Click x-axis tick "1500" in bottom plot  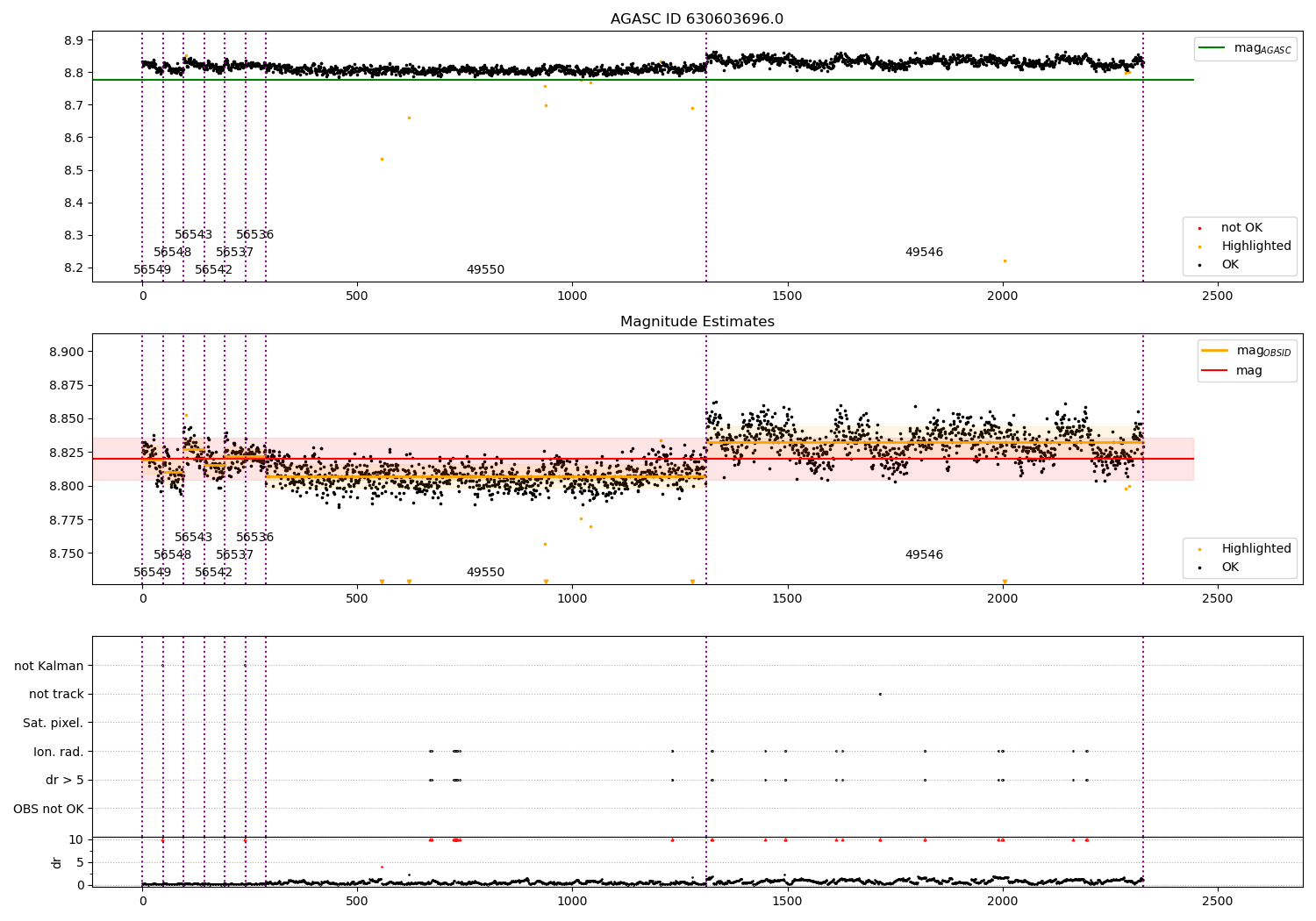[x=787, y=901]
